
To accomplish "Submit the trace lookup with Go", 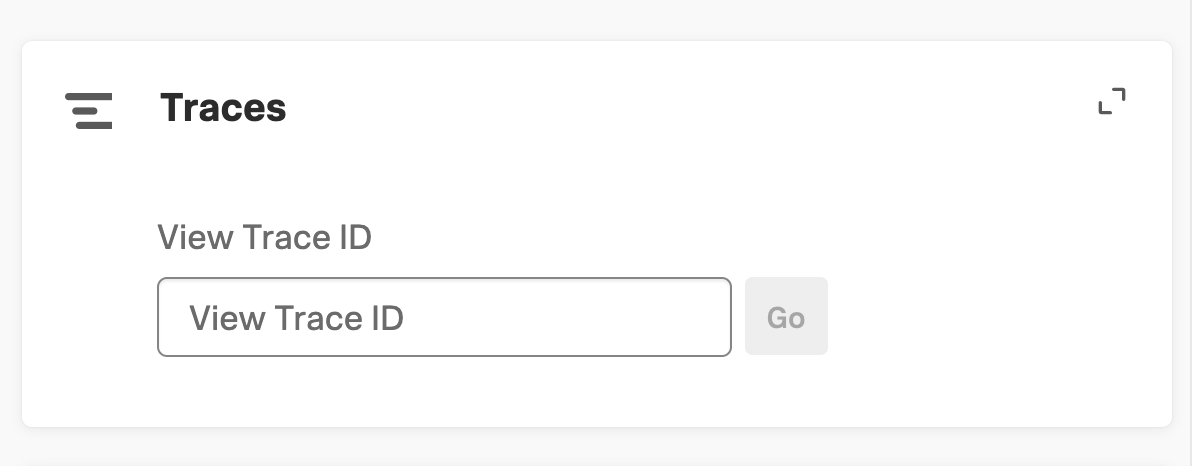I will (786, 317).
